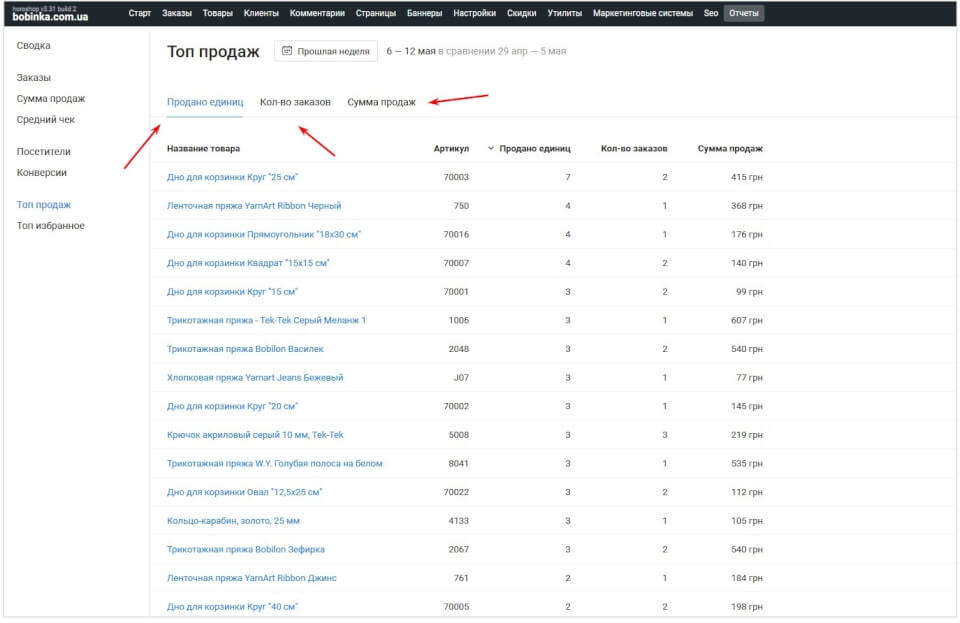This screenshot has height=623, width=960.
Task: Go to Посетители in sidebar
Action: [43, 152]
